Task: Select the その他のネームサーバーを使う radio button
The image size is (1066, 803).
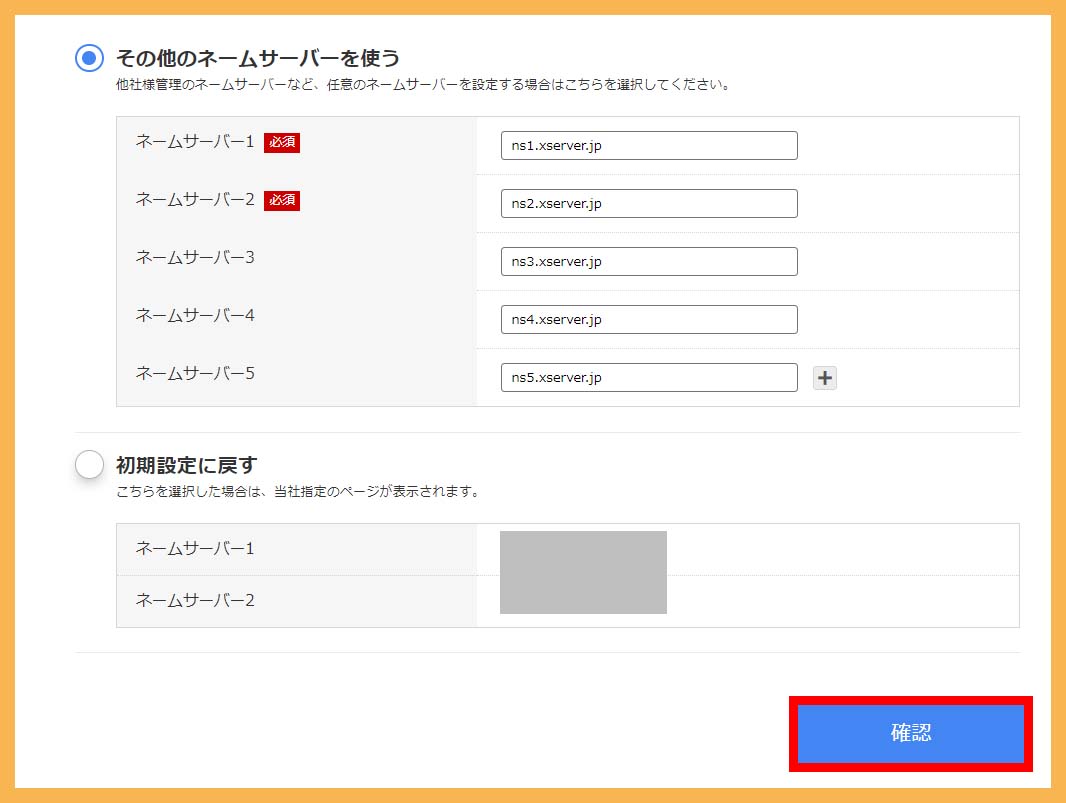Action: [89, 58]
